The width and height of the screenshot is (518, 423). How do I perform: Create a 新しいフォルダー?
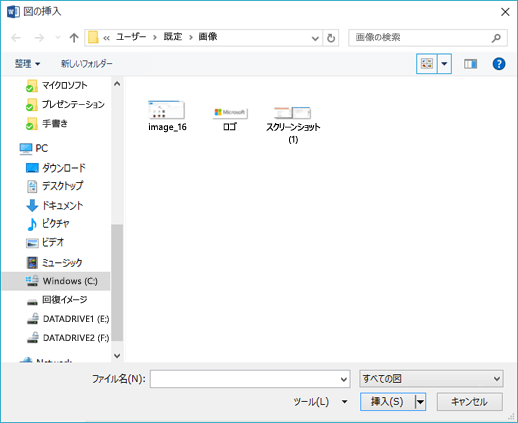87,63
